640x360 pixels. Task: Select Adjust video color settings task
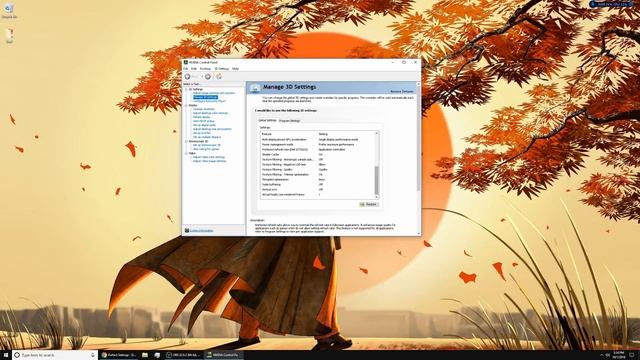(209, 157)
